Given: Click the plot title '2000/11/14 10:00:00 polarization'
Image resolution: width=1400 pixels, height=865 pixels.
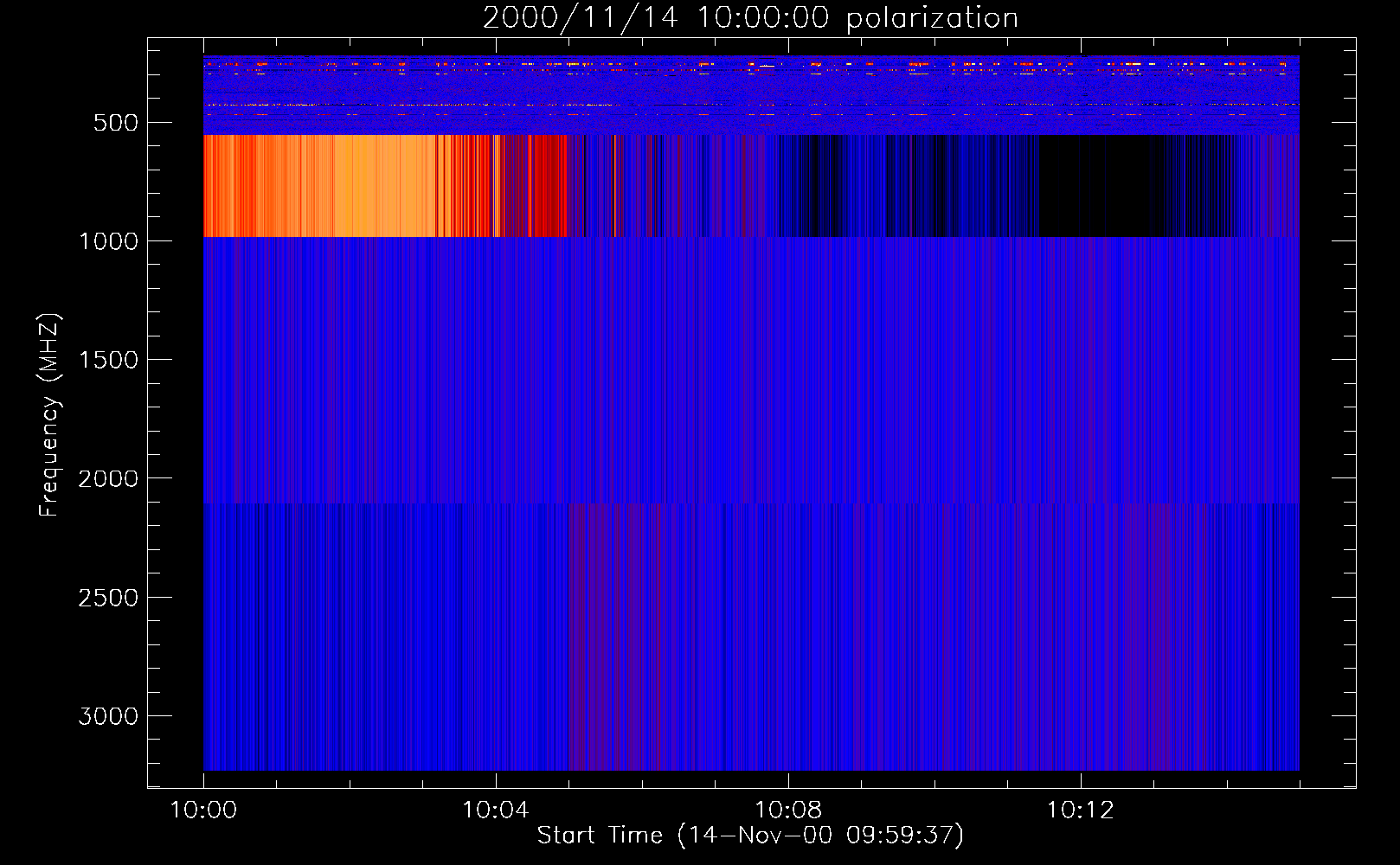Looking at the screenshot, I should [750, 18].
